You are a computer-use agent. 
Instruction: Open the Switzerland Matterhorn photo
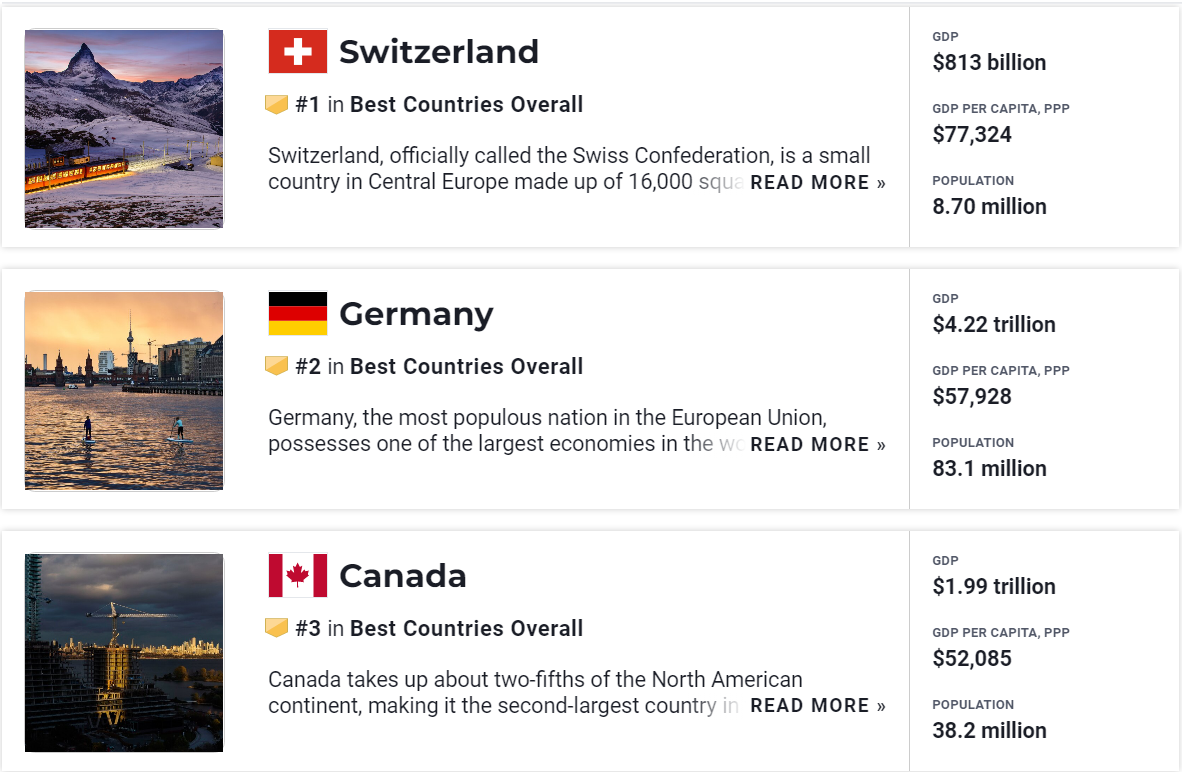pyautogui.click(x=124, y=129)
